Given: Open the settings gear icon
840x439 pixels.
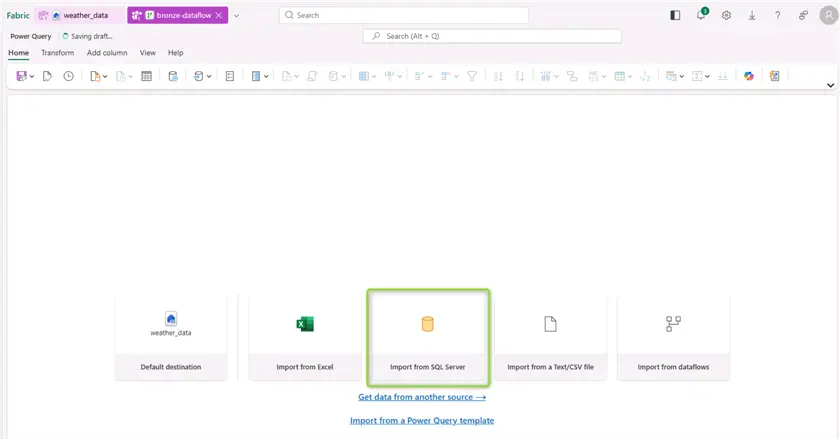Looking at the screenshot, I should click(x=726, y=15).
